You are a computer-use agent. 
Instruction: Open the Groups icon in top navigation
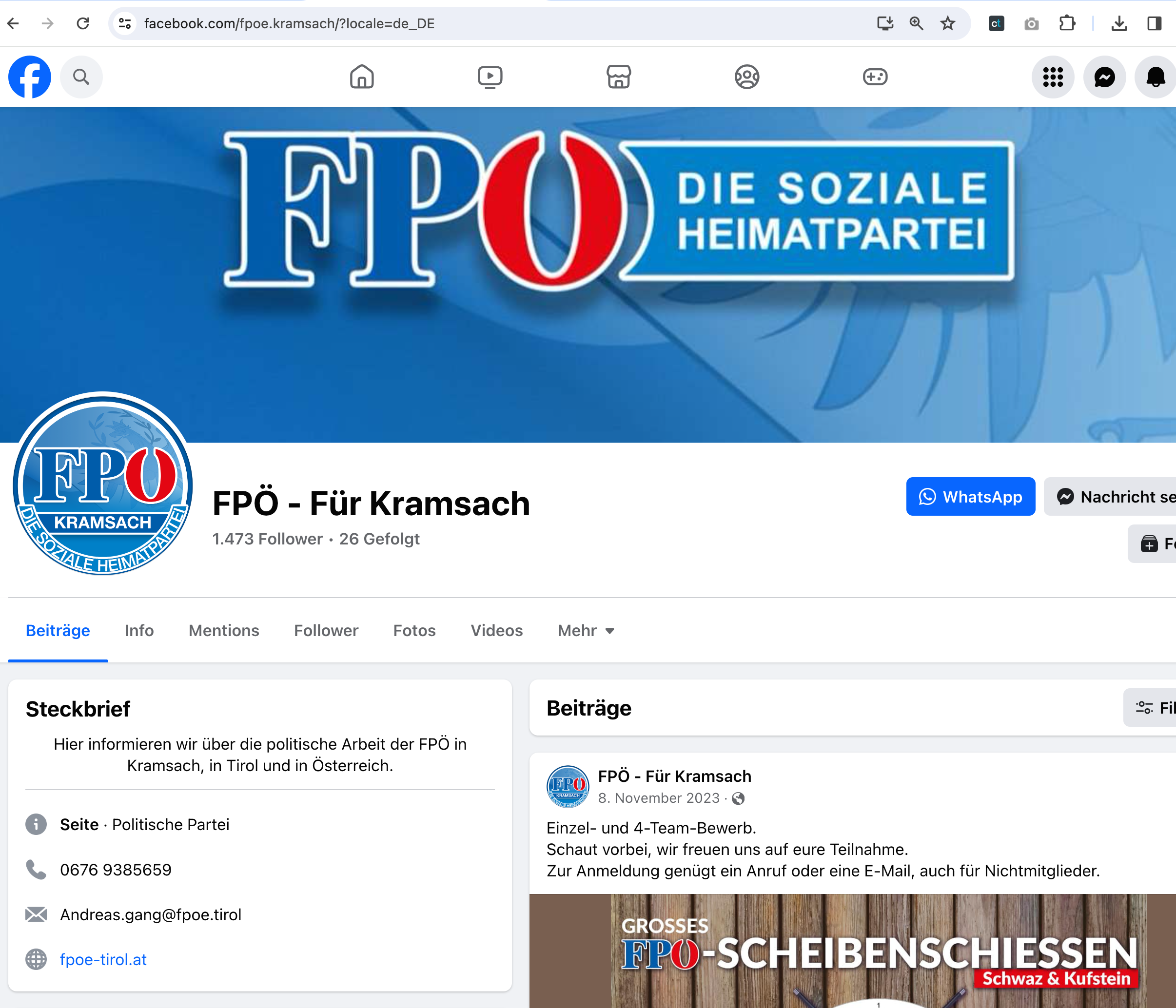click(747, 77)
